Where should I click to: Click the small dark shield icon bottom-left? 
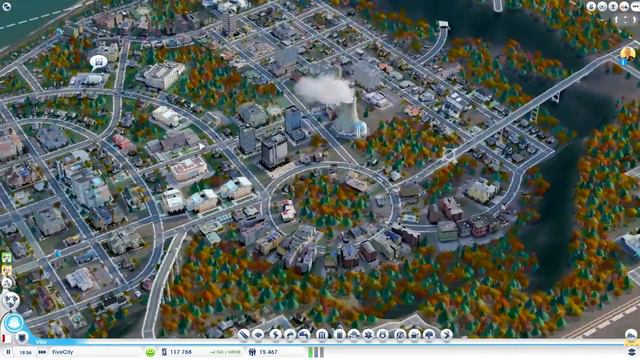click(x=22, y=338)
